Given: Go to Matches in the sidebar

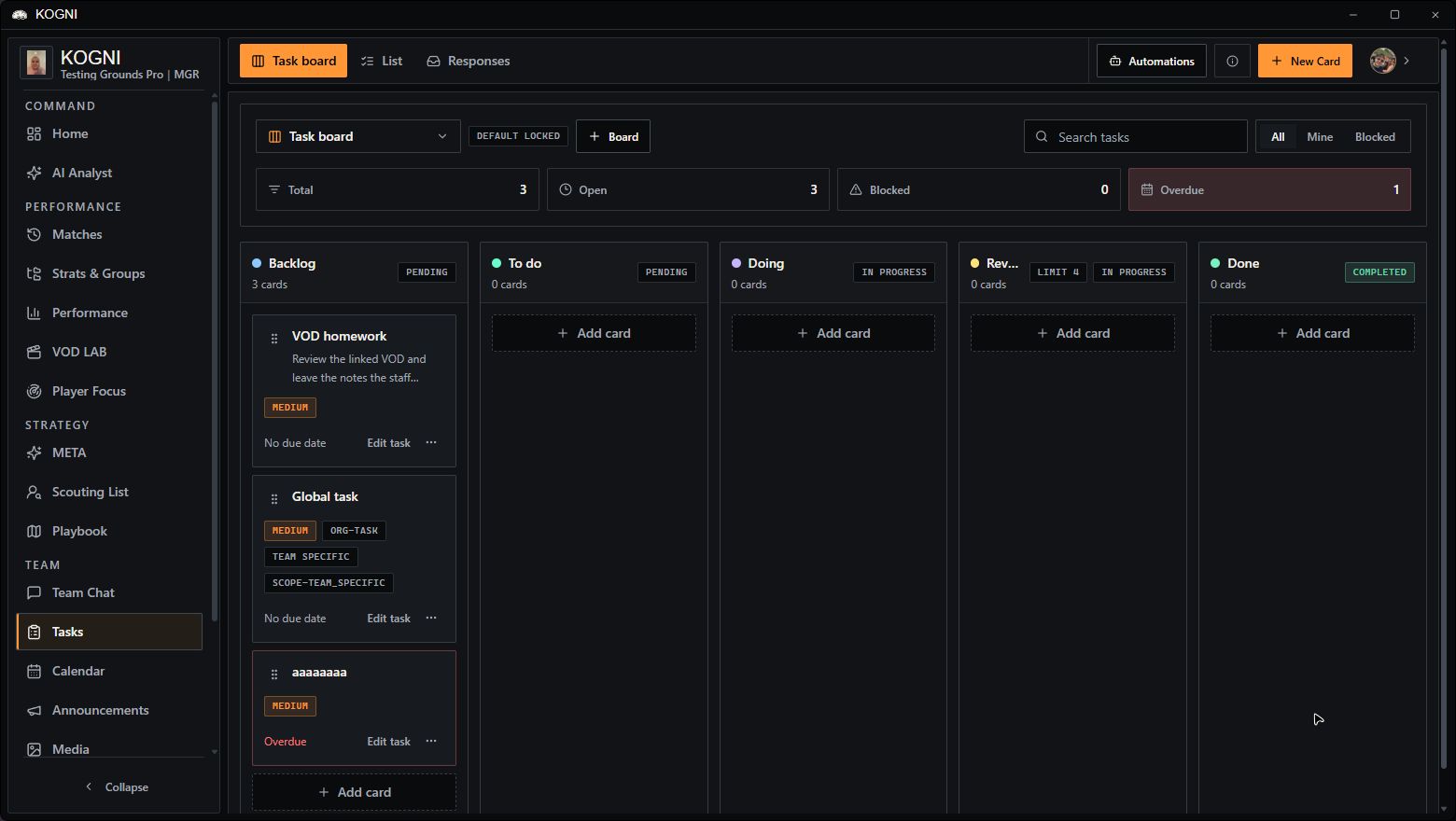Looking at the screenshot, I should point(109,234).
